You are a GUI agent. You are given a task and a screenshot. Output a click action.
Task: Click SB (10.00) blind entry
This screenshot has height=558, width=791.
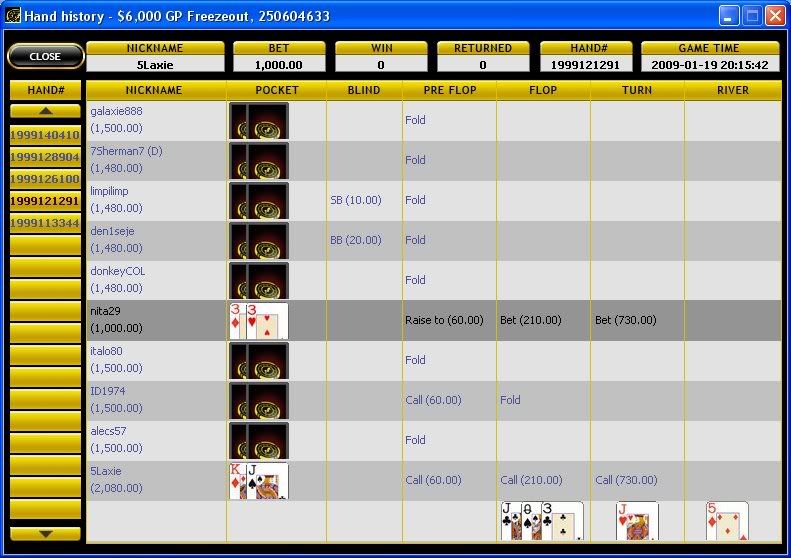(356, 200)
